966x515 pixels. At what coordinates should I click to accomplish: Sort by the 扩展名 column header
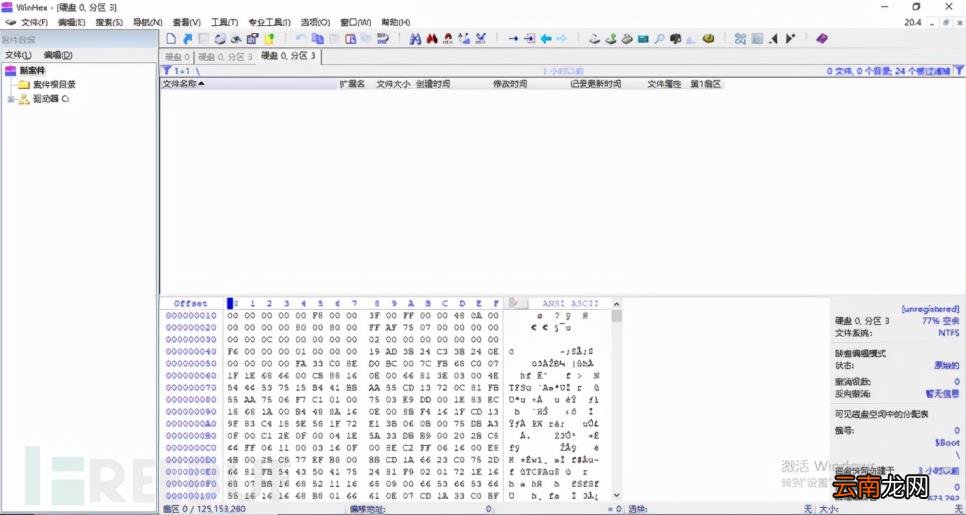[352, 84]
